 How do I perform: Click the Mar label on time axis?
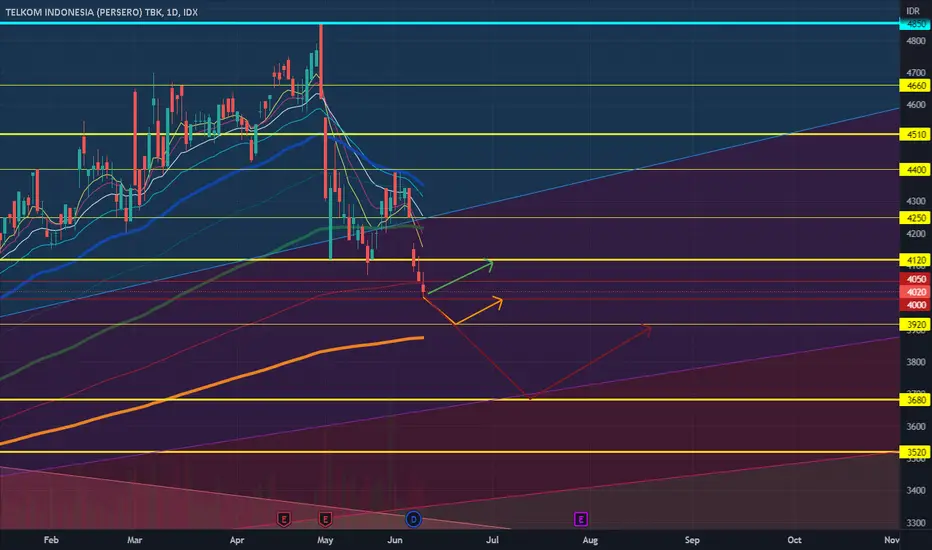point(135,540)
